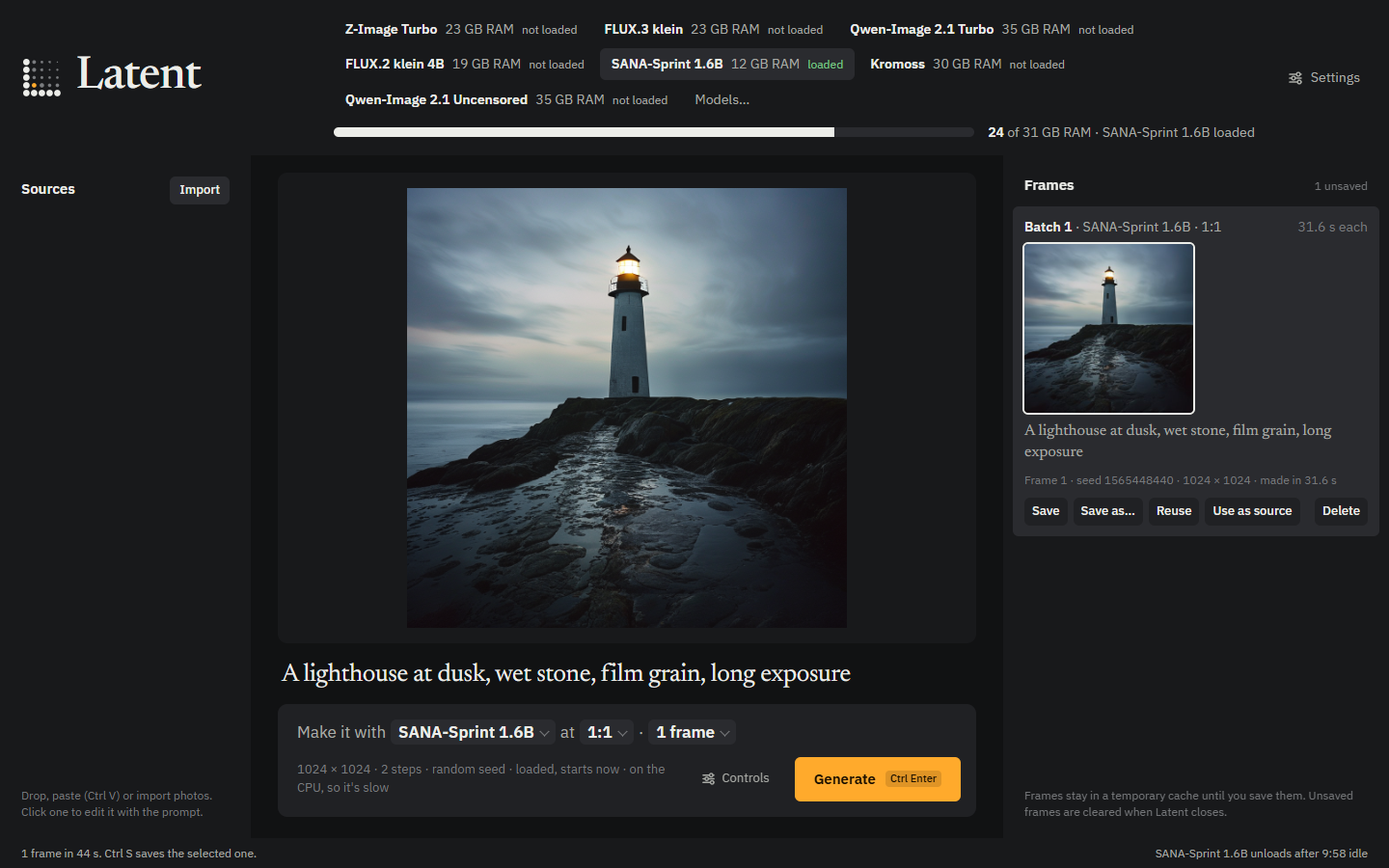Click 'SANA-Sprint 1.6B unloads after 9:58 idle' status

1262,854
